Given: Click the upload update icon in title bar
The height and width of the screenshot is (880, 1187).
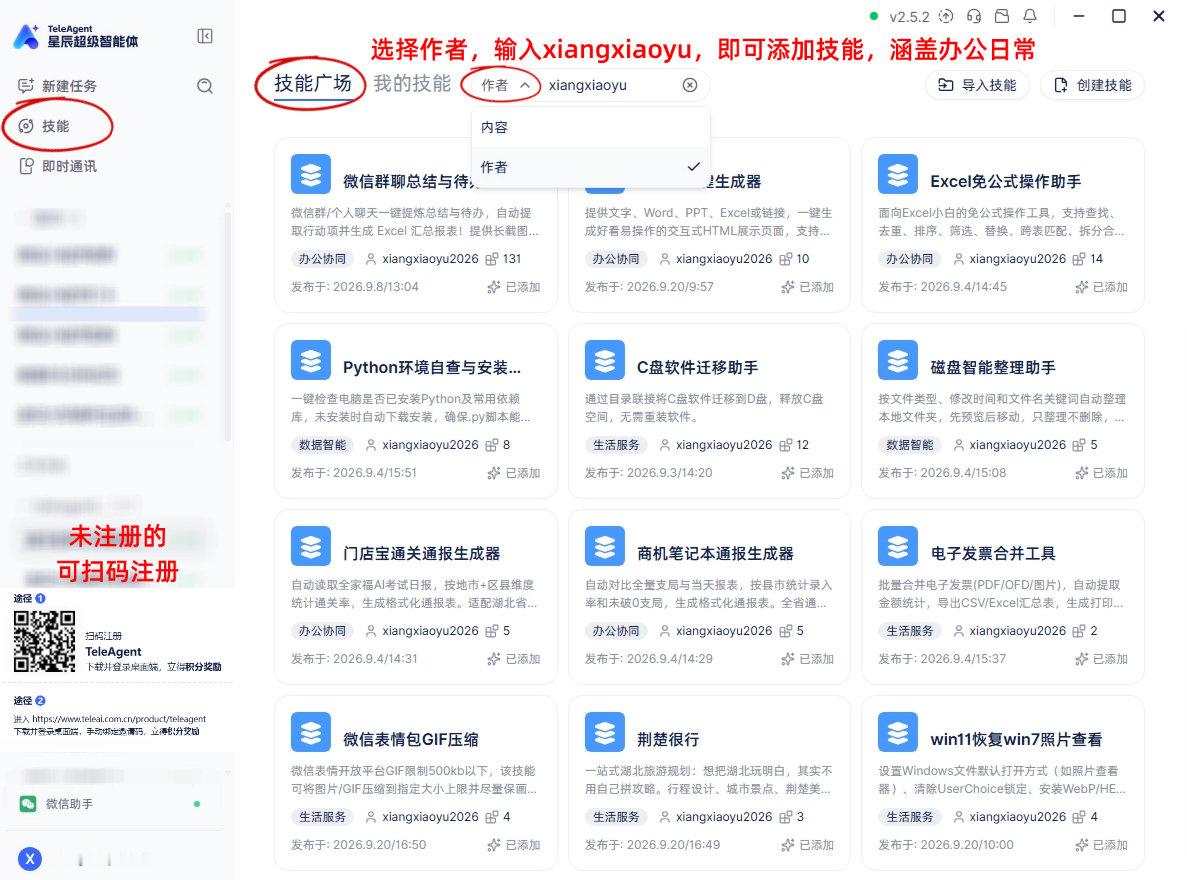Looking at the screenshot, I should tap(946, 16).
